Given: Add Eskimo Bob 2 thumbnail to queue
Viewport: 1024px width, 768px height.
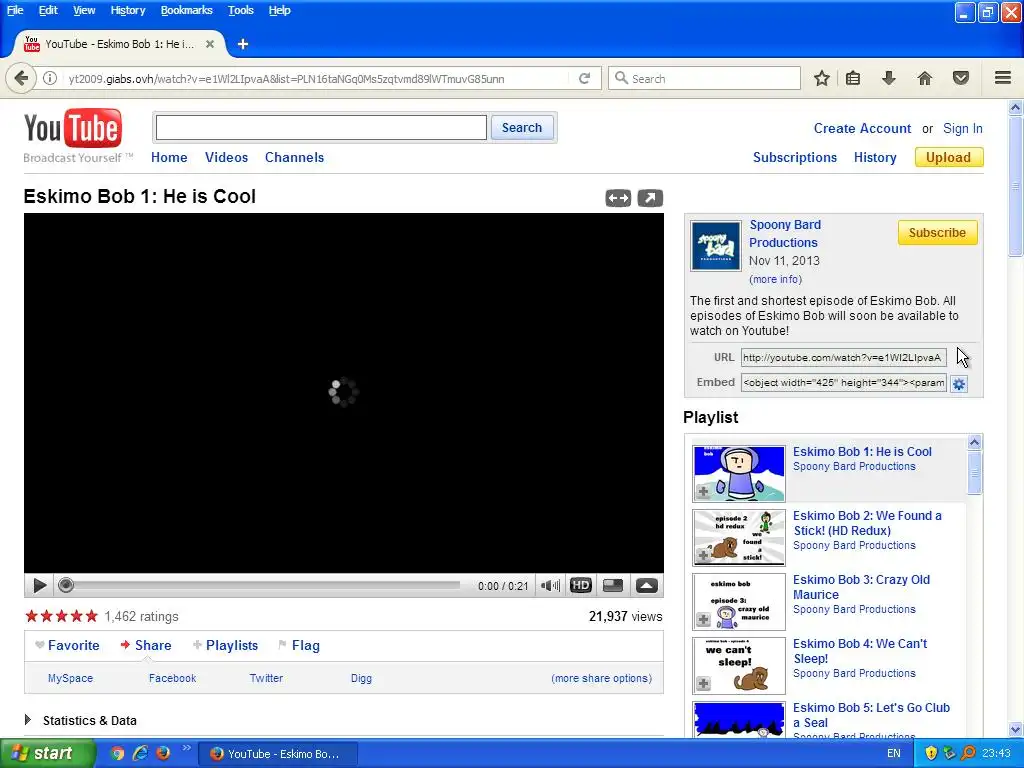Looking at the screenshot, I should coord(703,556).
